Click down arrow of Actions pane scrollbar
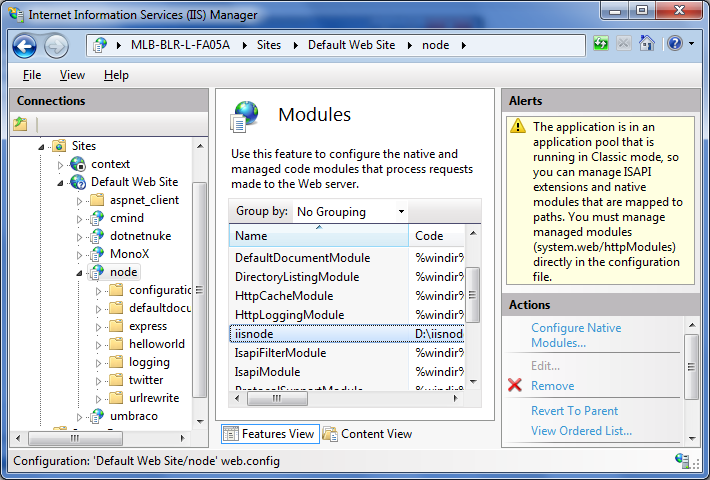This screenshot has height=480, width=710. point(692,438)
